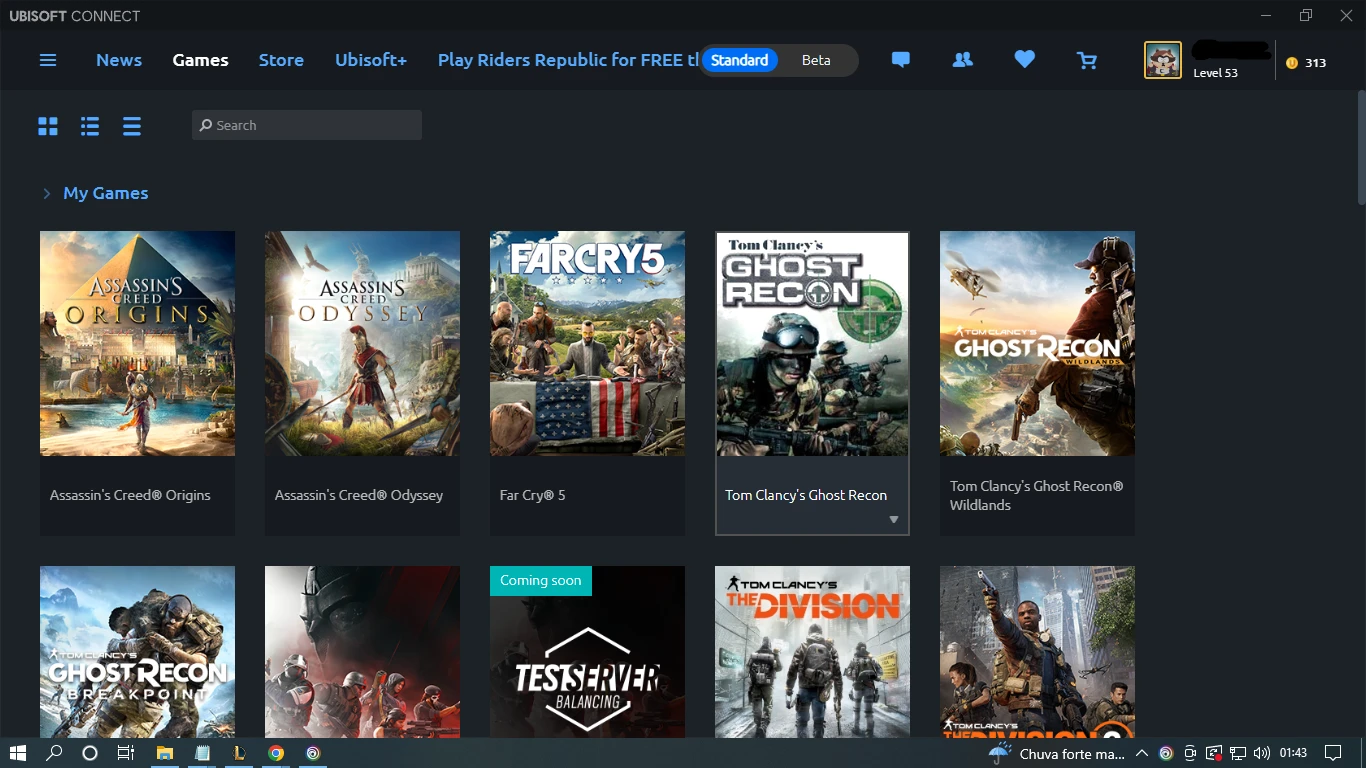
Task: Click the Meet Now camera tray icon
Action: click(x=1190, y=753)
